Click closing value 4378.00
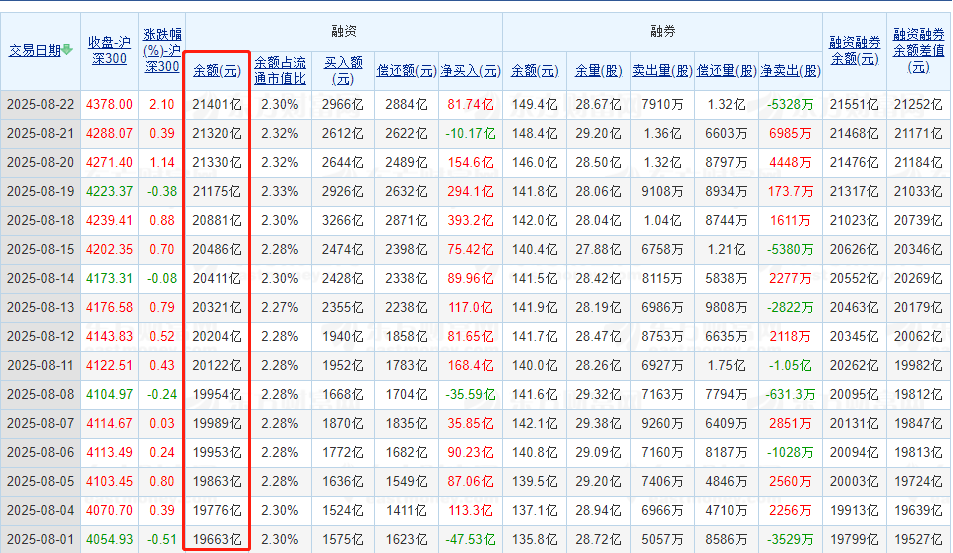Screen dimensions: 953x553 109,105
